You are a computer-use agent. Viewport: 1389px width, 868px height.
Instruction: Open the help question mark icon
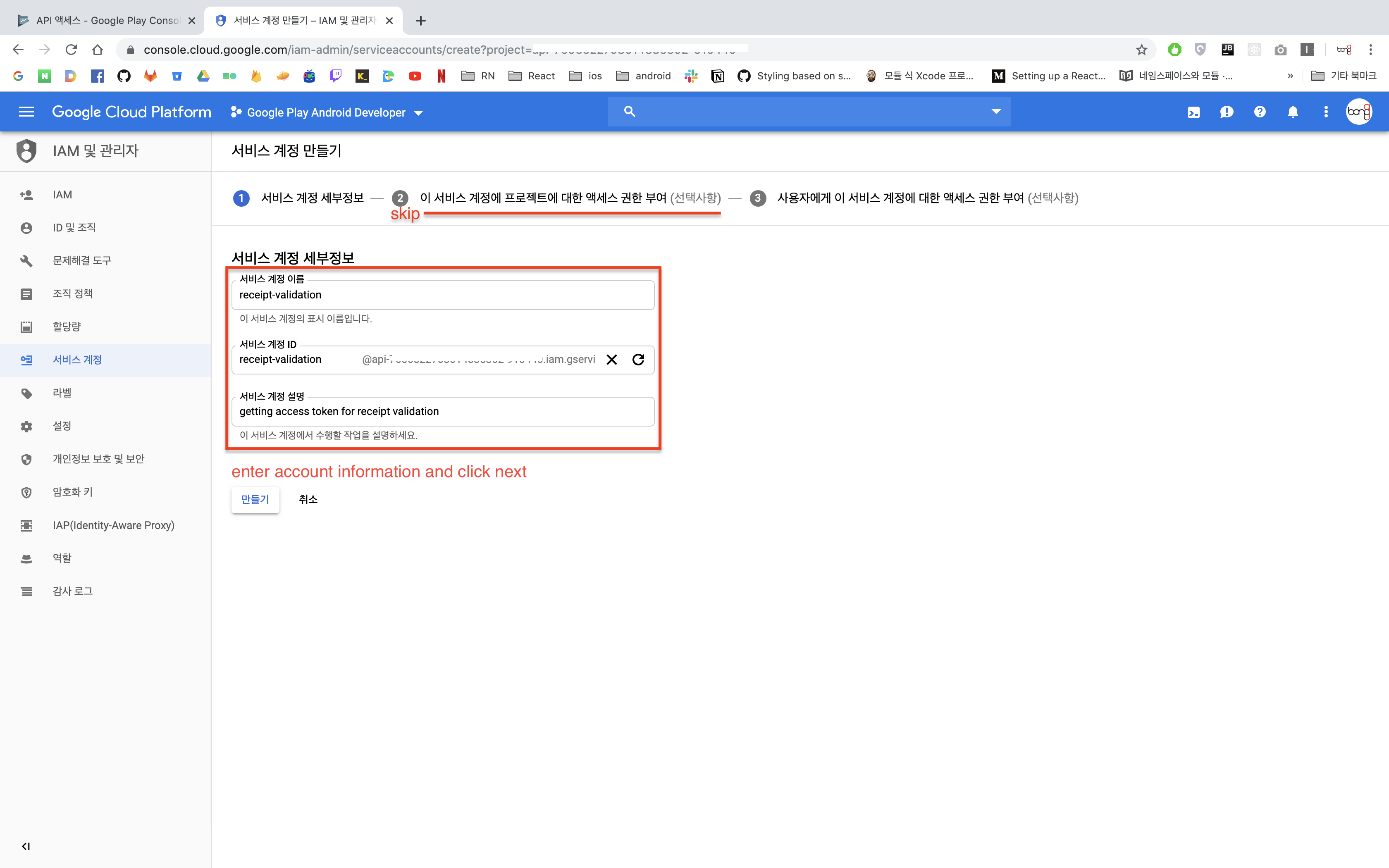point(1259,112)
